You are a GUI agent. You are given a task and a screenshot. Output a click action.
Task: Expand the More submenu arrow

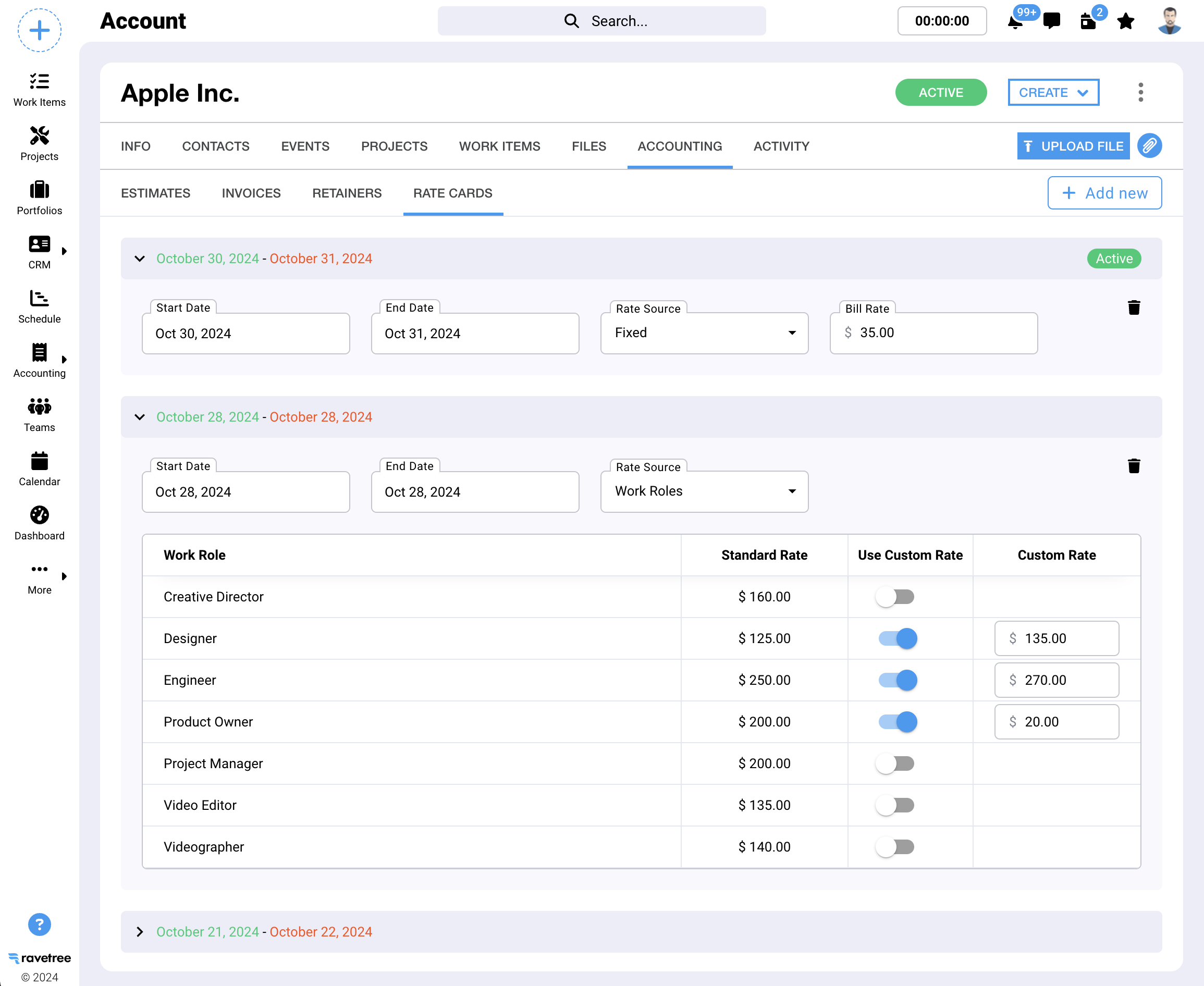(64, 576)
